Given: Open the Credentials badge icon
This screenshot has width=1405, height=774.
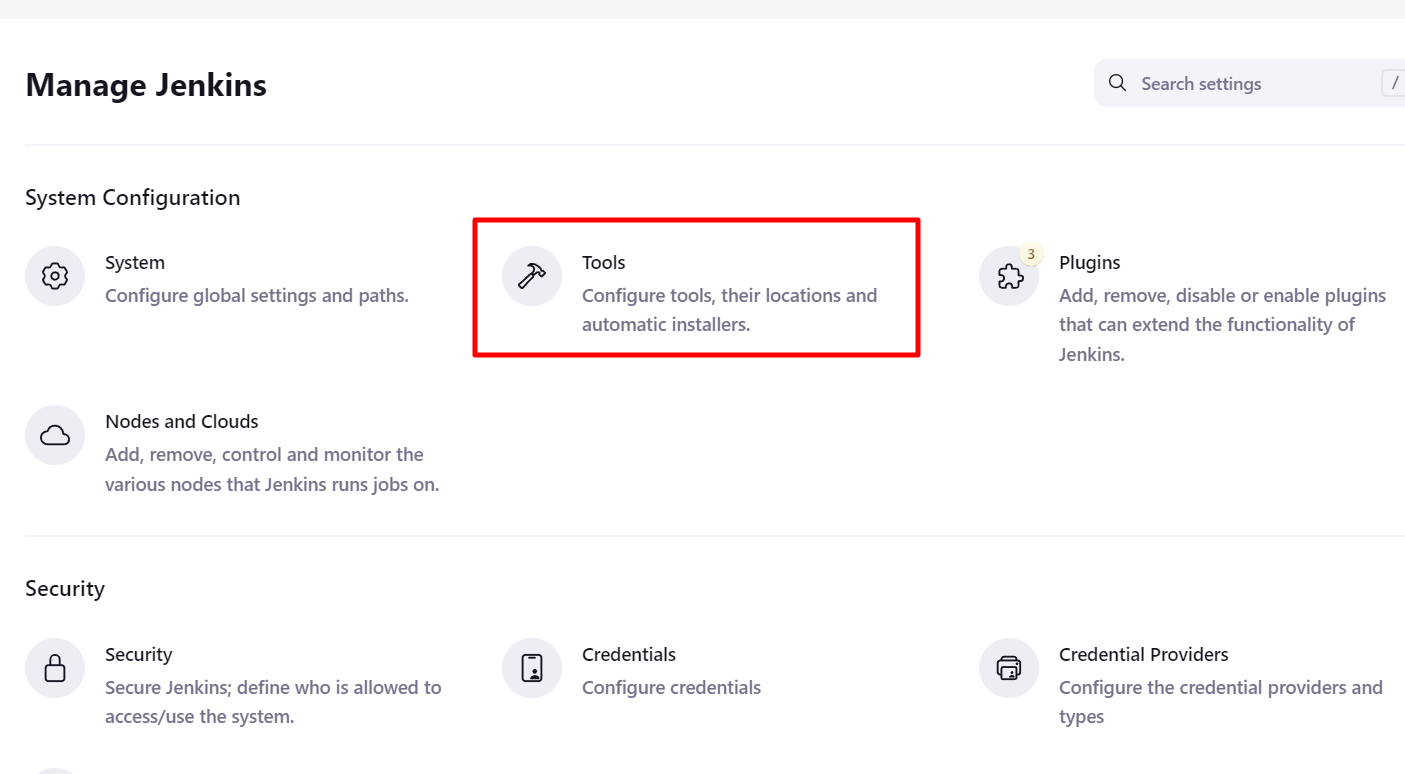Looking at the screenshot, I should coord(532,668).
